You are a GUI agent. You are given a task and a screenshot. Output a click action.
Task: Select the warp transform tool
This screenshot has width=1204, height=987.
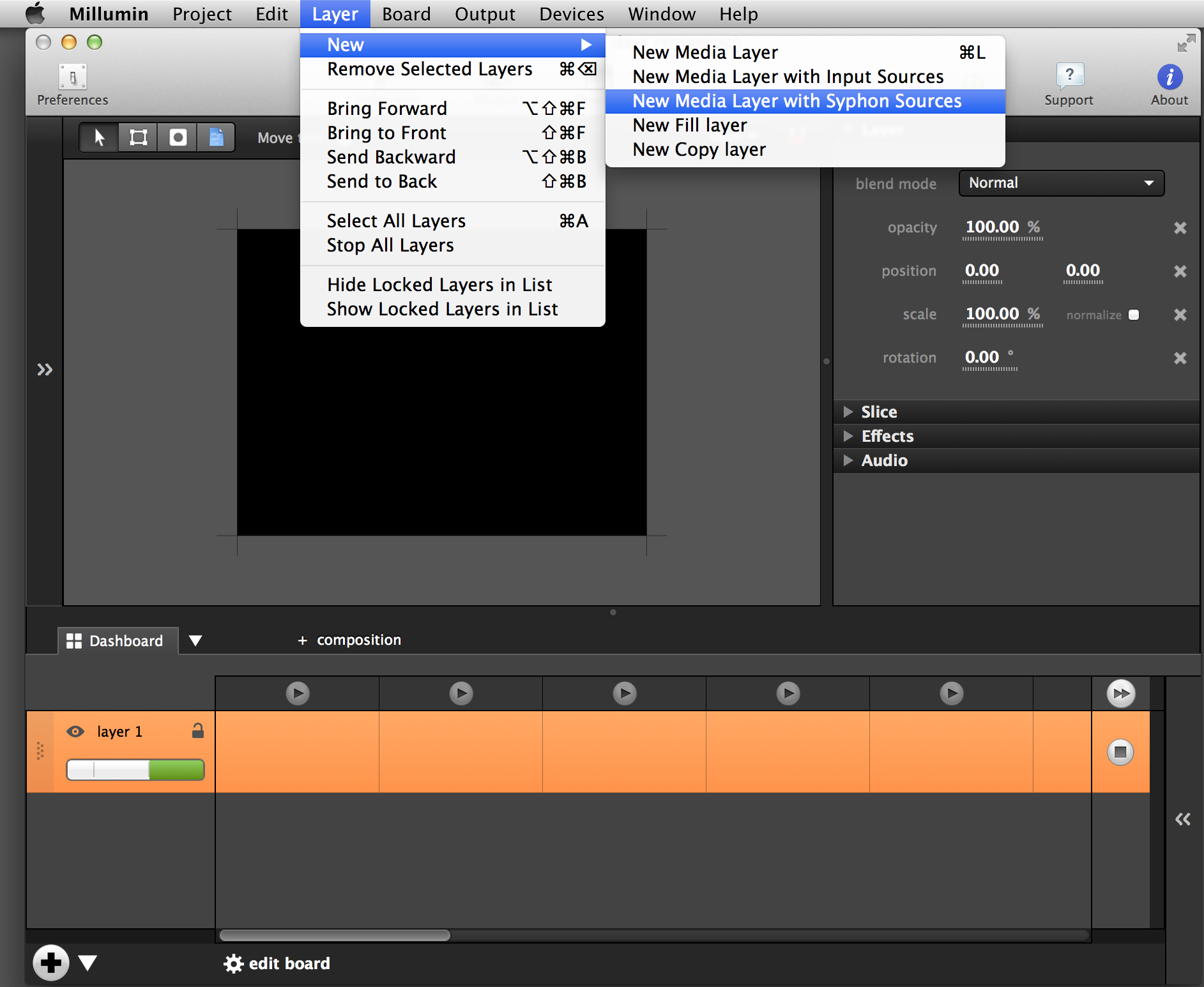click(x=139, y=137)
